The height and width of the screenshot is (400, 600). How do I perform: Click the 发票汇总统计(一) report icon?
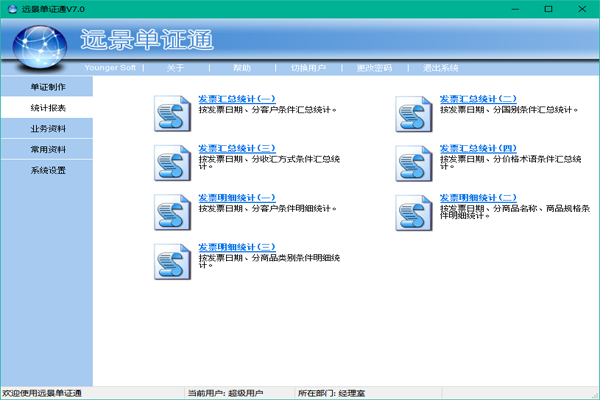click(172, 114)
